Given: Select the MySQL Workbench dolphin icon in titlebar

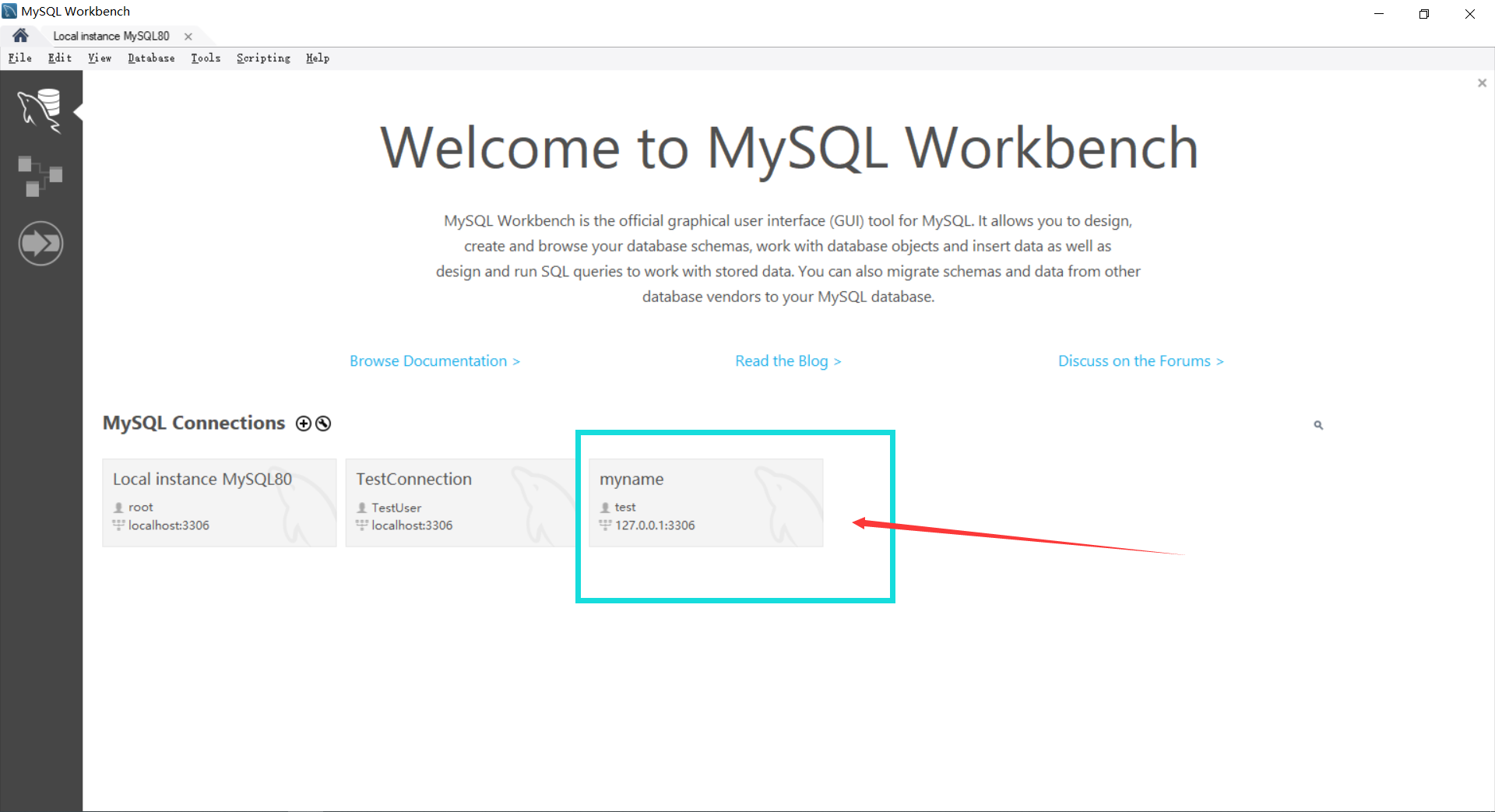Looking at the screenshot, I should coord(9,10).
